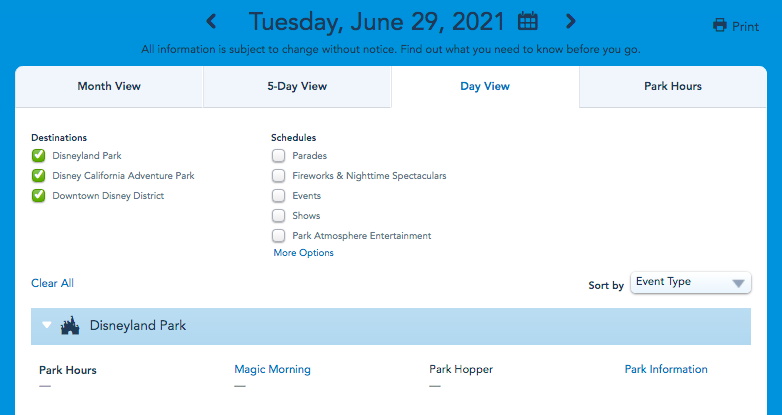Uncheck Downtown Disney District destination

click(38, 196)
